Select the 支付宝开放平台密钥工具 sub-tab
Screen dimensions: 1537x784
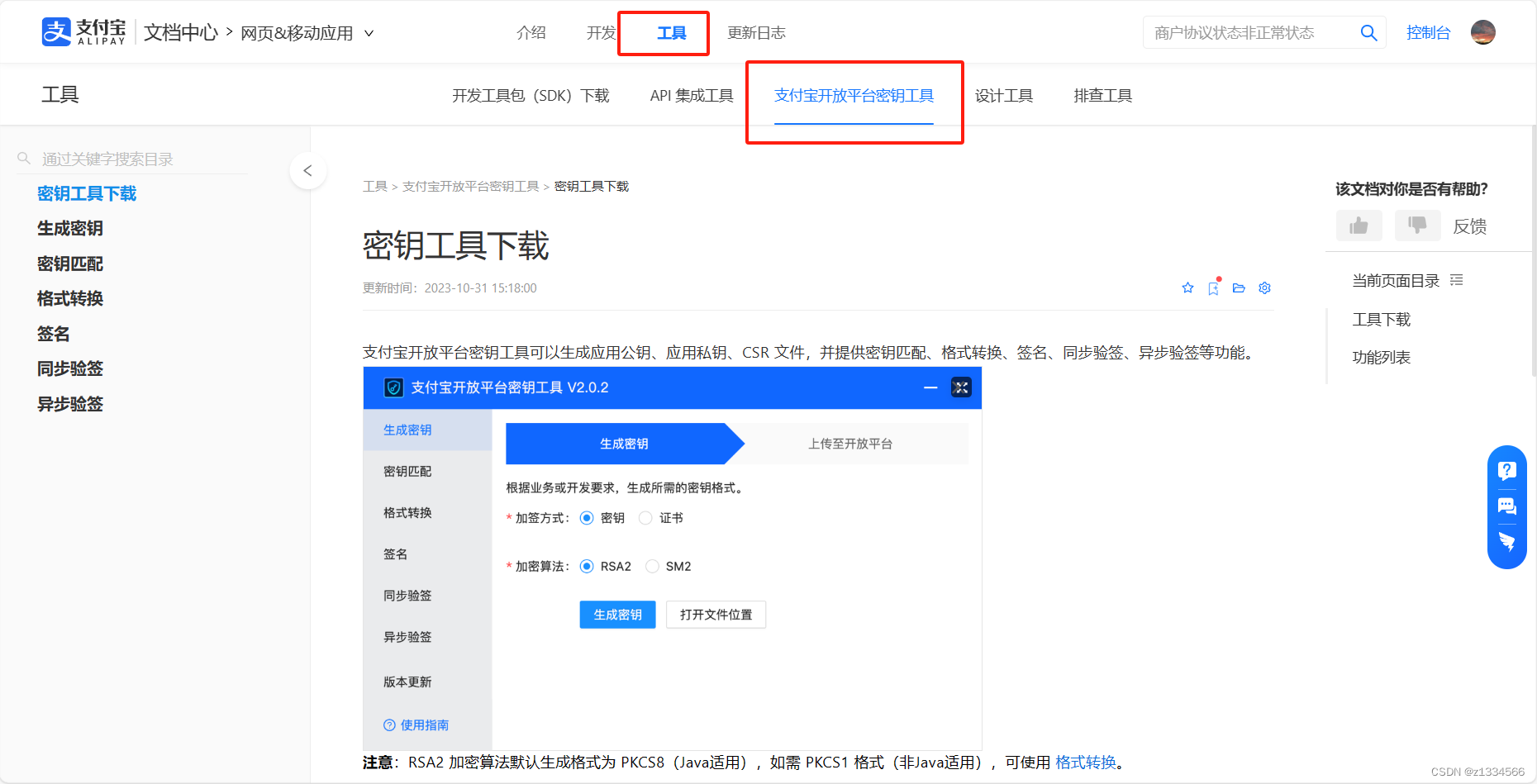854,96
